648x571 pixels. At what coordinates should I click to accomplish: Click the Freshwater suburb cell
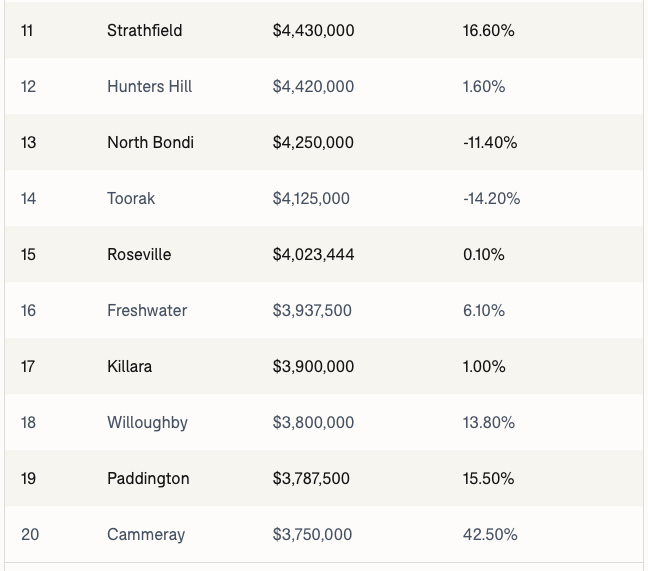147,311
